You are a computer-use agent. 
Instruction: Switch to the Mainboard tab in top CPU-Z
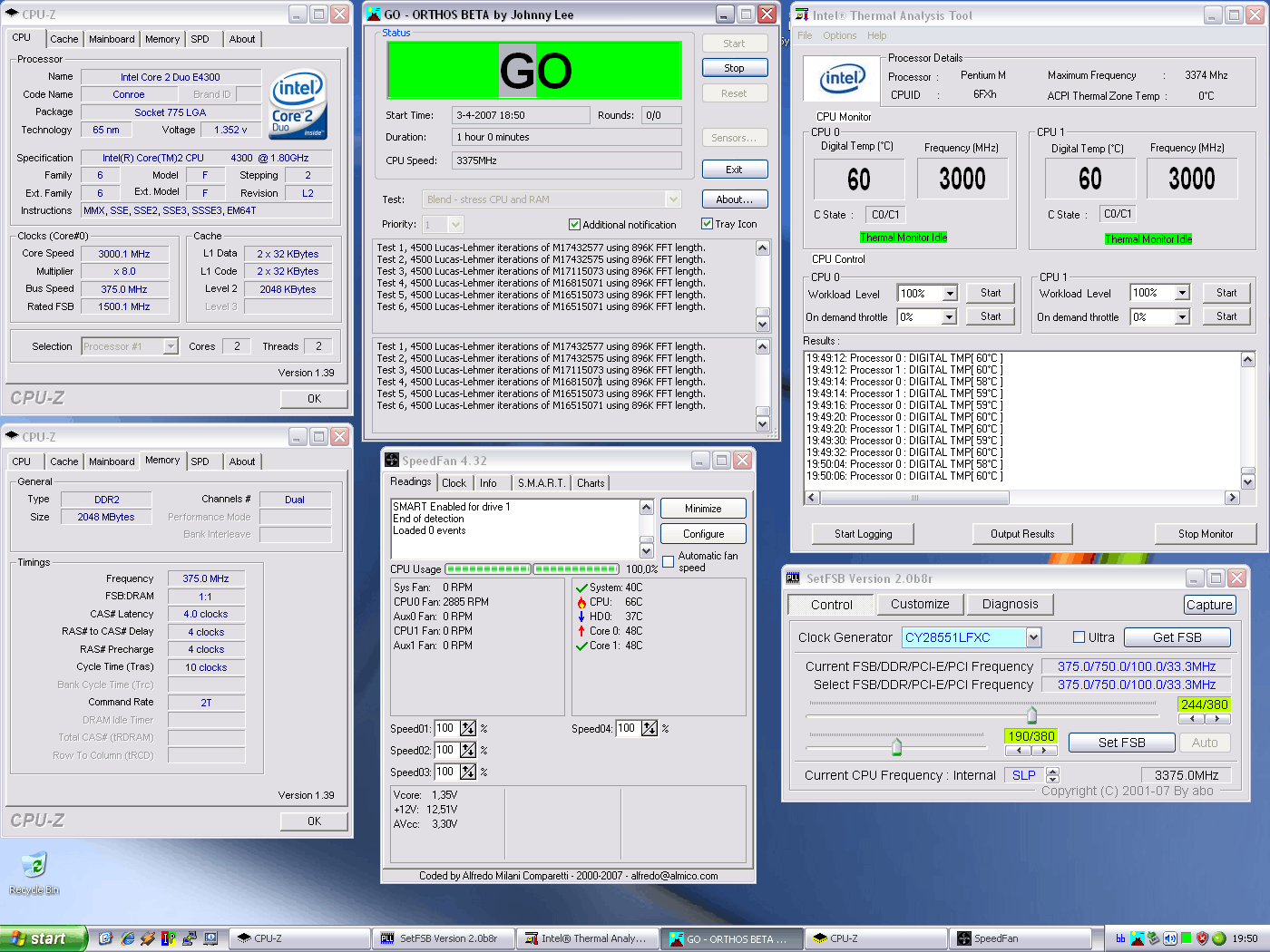click(x=112, y=39)
